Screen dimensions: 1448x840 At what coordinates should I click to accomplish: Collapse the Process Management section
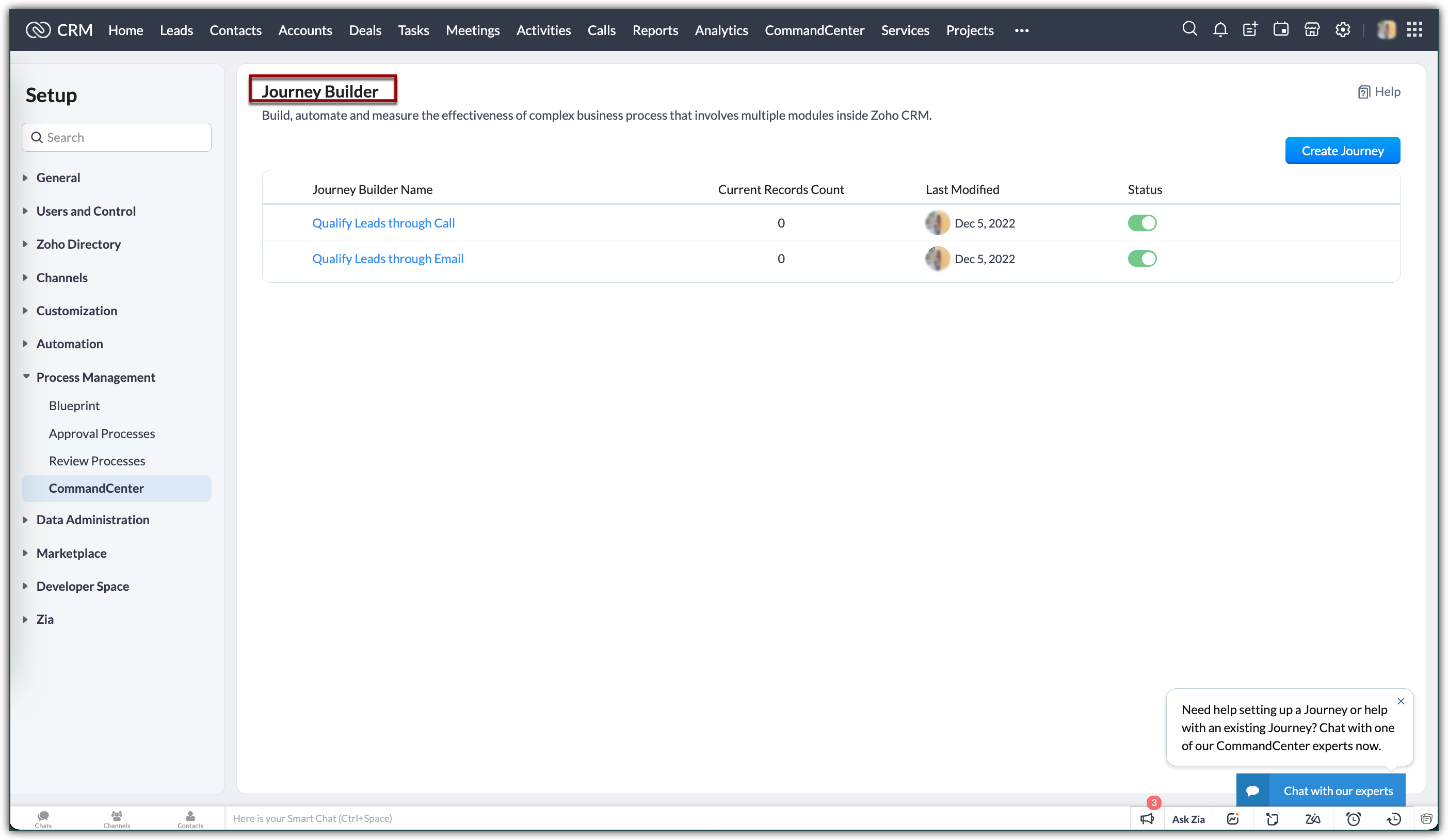pyautogui.click(x=95, y=377)
